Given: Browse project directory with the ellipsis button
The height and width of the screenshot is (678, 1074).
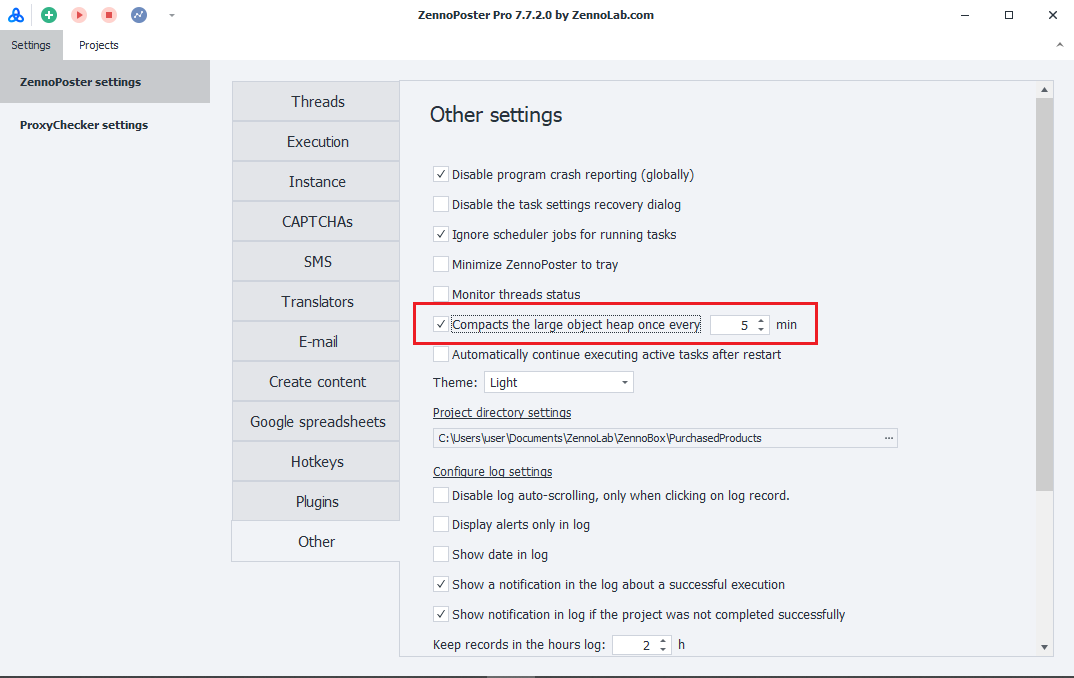Looking at the screenshot, I should [888, 438].
